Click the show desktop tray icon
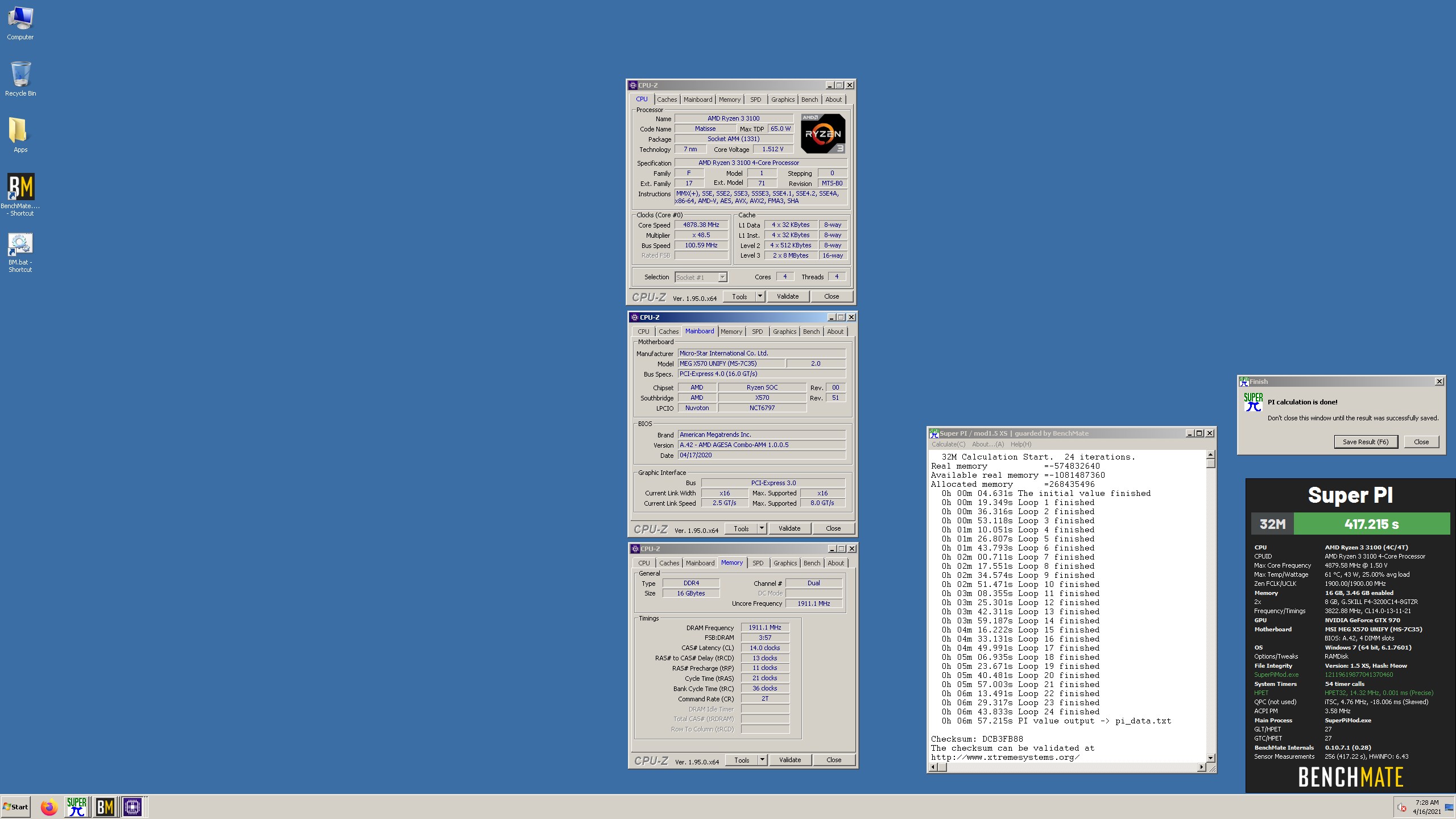 (1449, 808)
